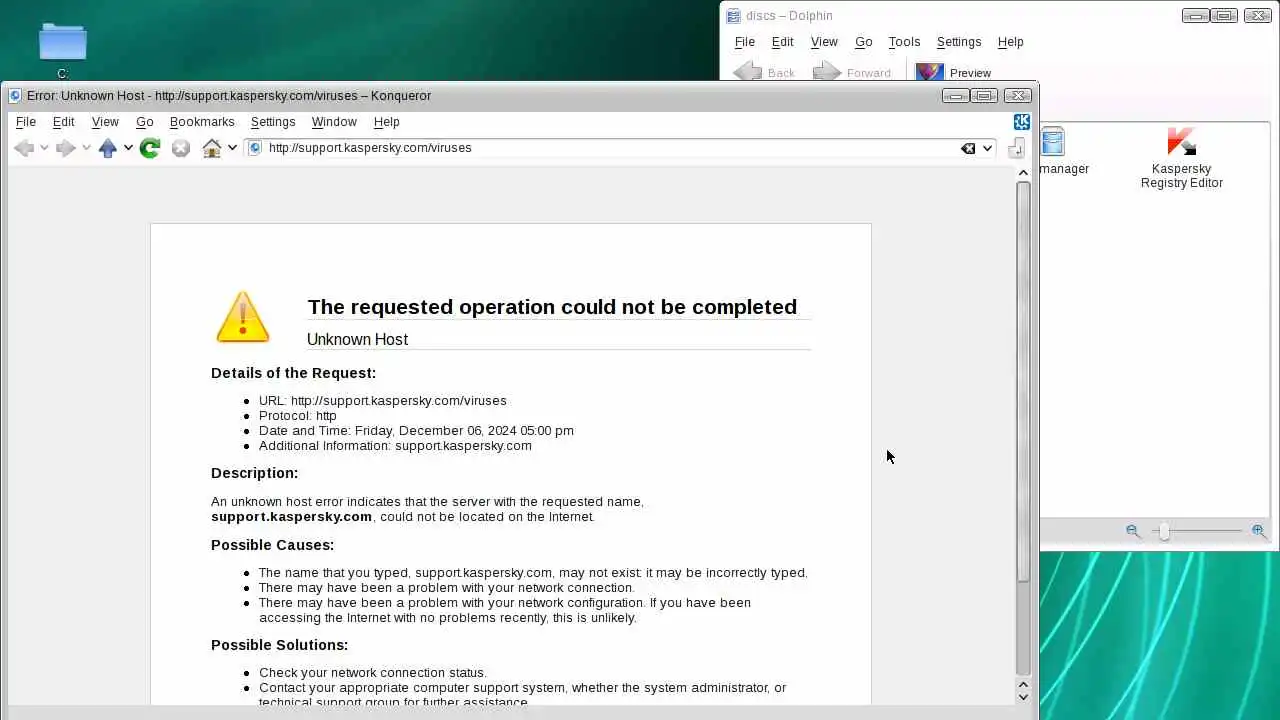
Task: Click Dolphin's icon zoom slider handle
Action: [1164, 532]
